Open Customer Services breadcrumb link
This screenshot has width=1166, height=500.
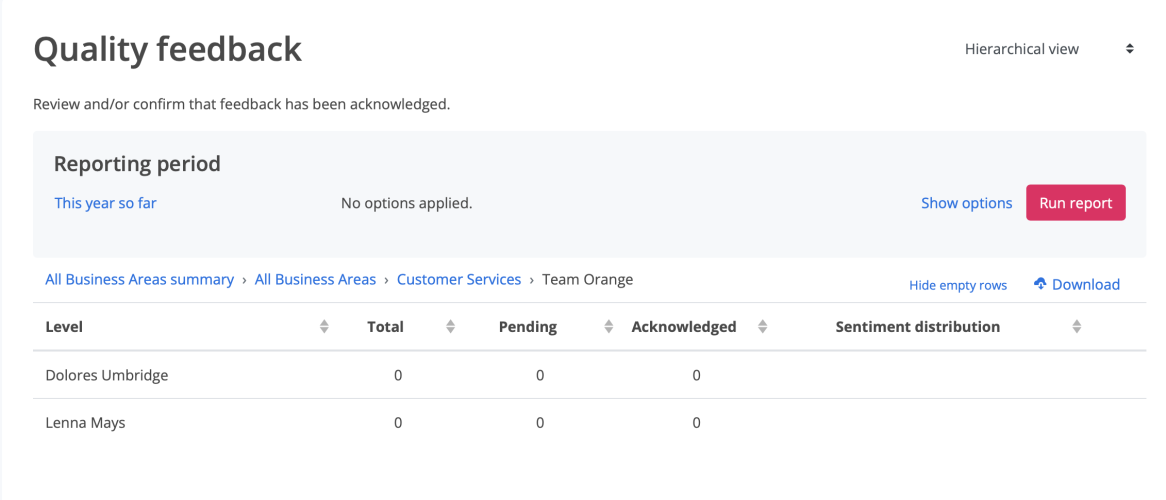[459, 280]
